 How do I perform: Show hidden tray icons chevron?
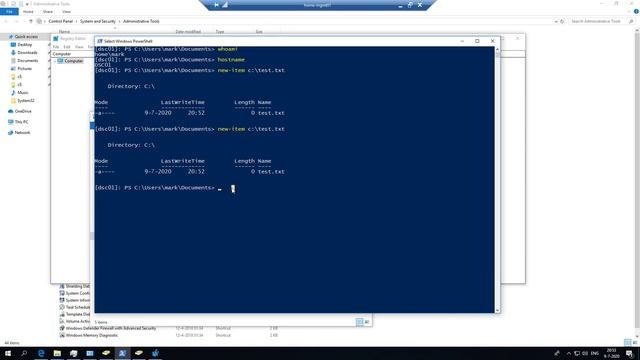click(569, 353)
